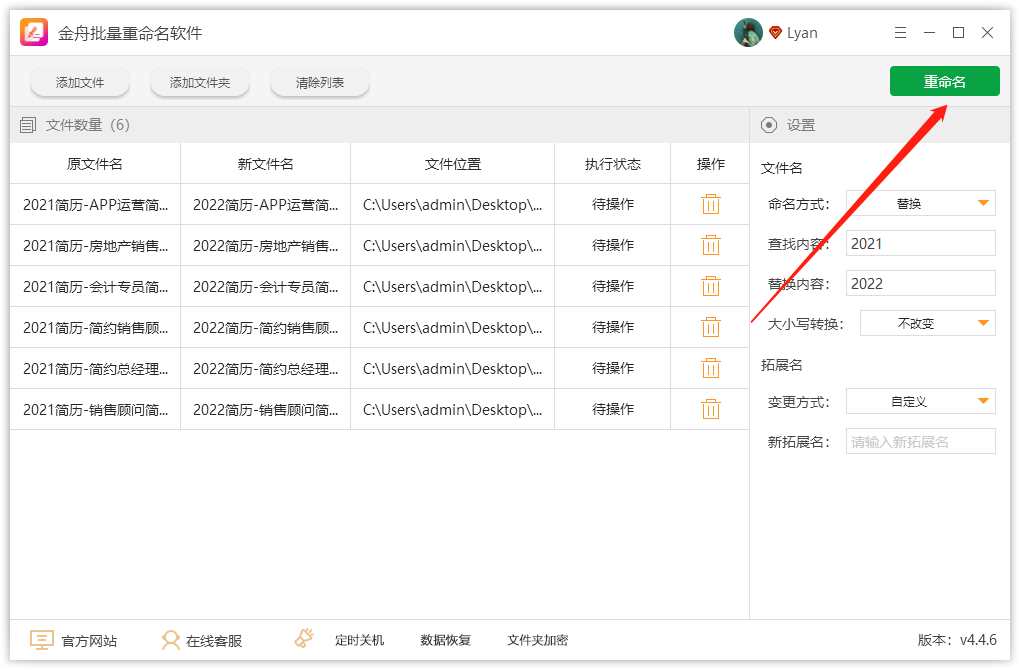Screen dimensions: 1020x670
Task: Expand the 变更方式 dropdown
Action: [x=921, y=401]
